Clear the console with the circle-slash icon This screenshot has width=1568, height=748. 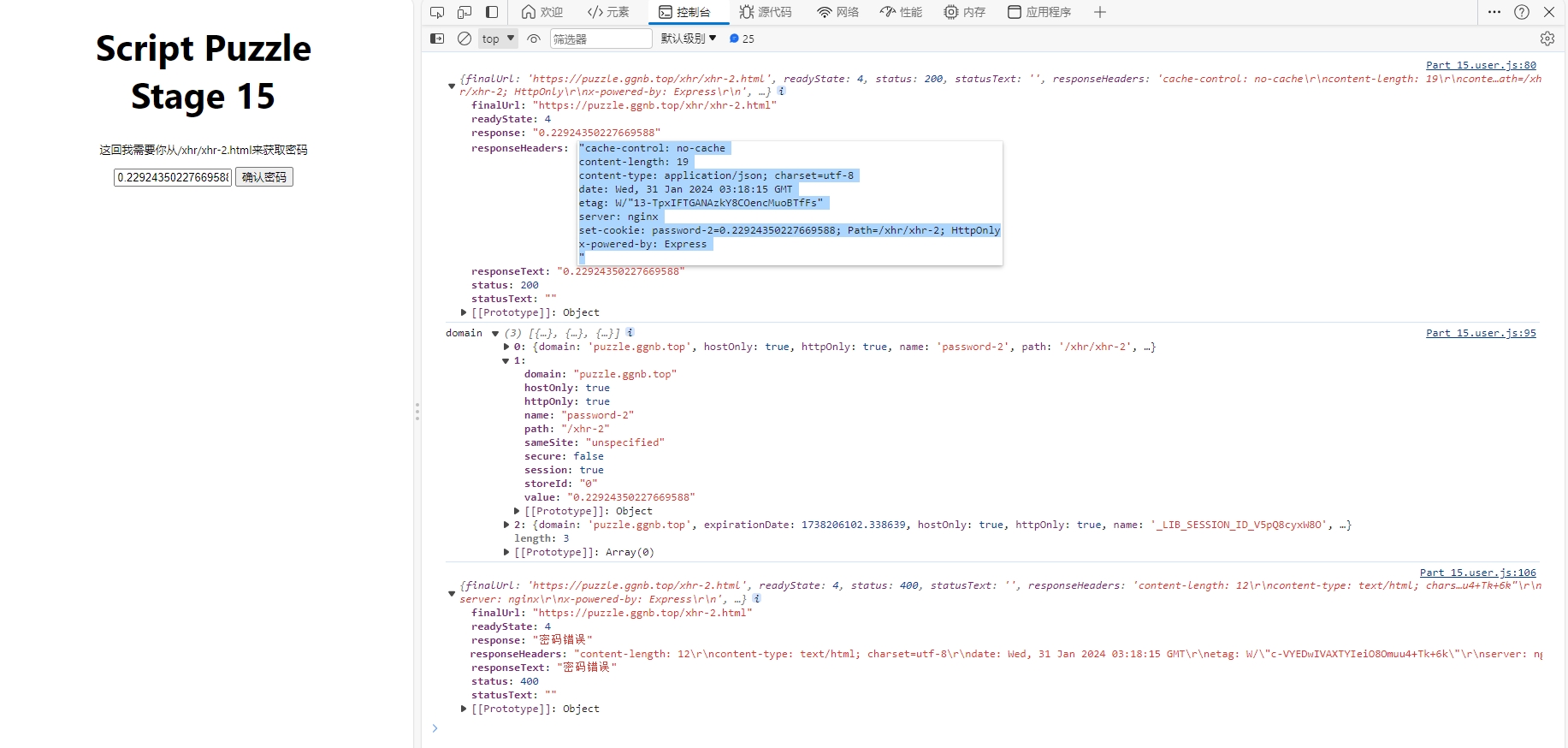(464, 39)
